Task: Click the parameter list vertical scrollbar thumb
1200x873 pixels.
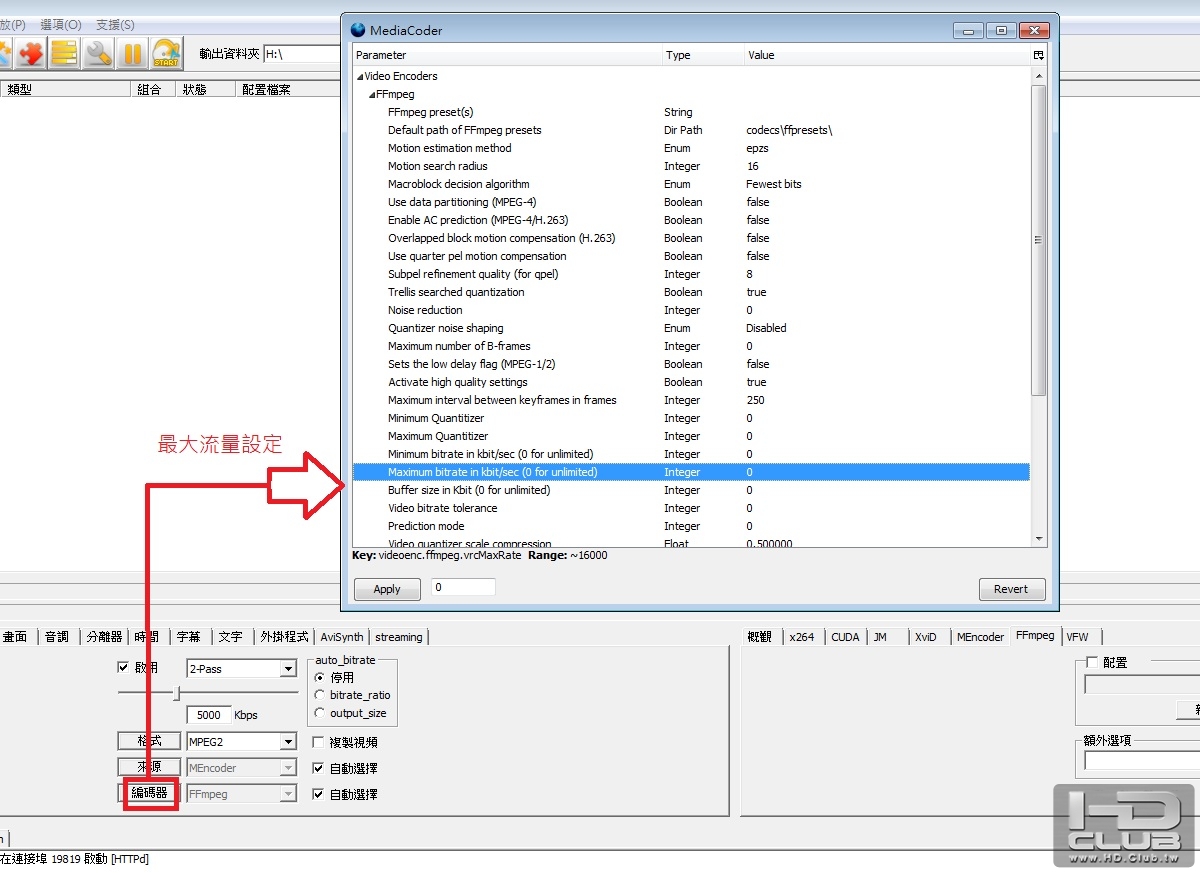Action: coord(1038,240)
